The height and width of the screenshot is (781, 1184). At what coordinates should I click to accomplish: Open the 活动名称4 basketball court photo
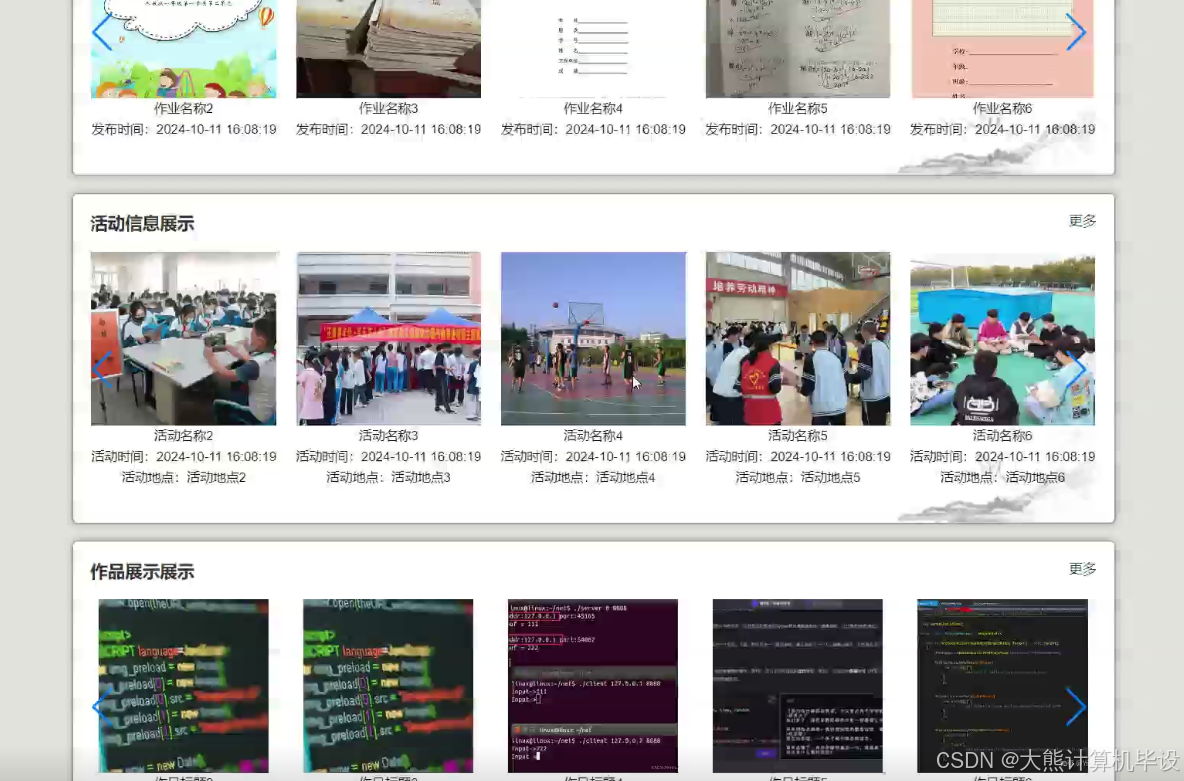coord(594,338)
